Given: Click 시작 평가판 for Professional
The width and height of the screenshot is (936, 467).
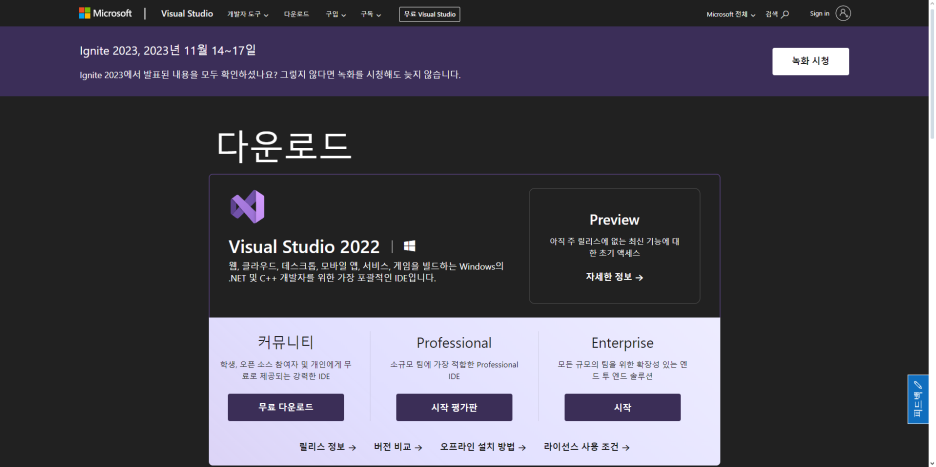Looking at the screenshot, I should click(x=454, y=407).
